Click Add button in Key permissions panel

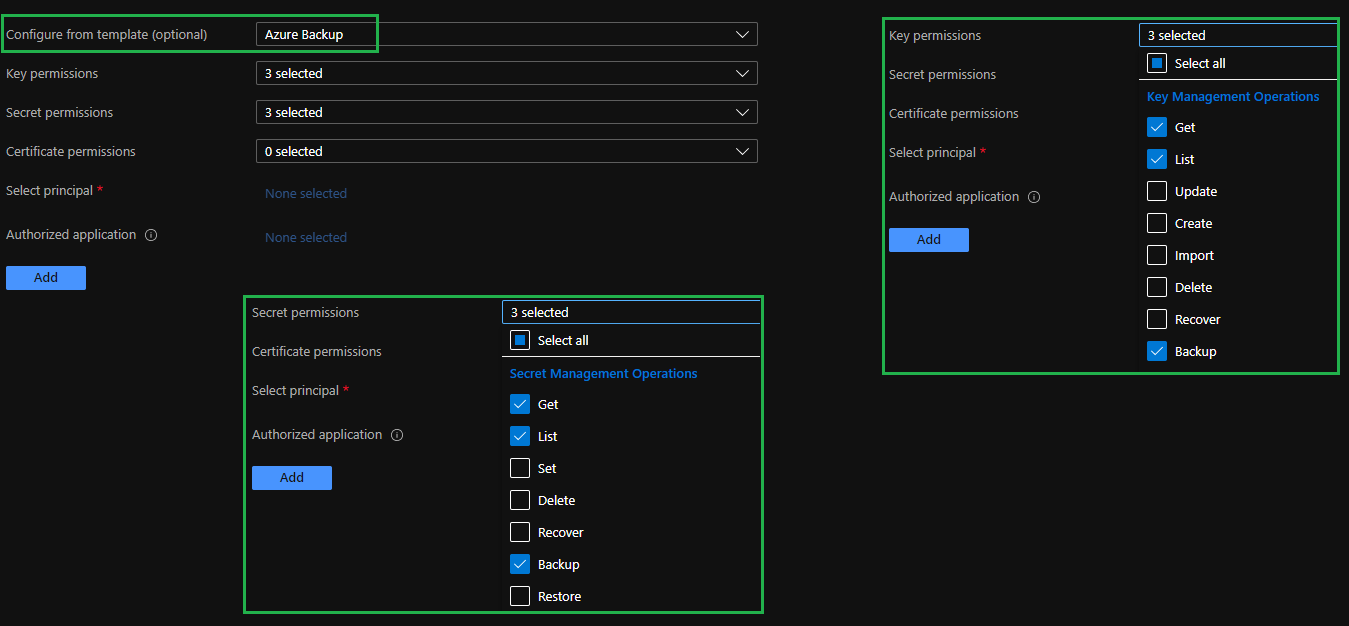(x=929, y=239)
